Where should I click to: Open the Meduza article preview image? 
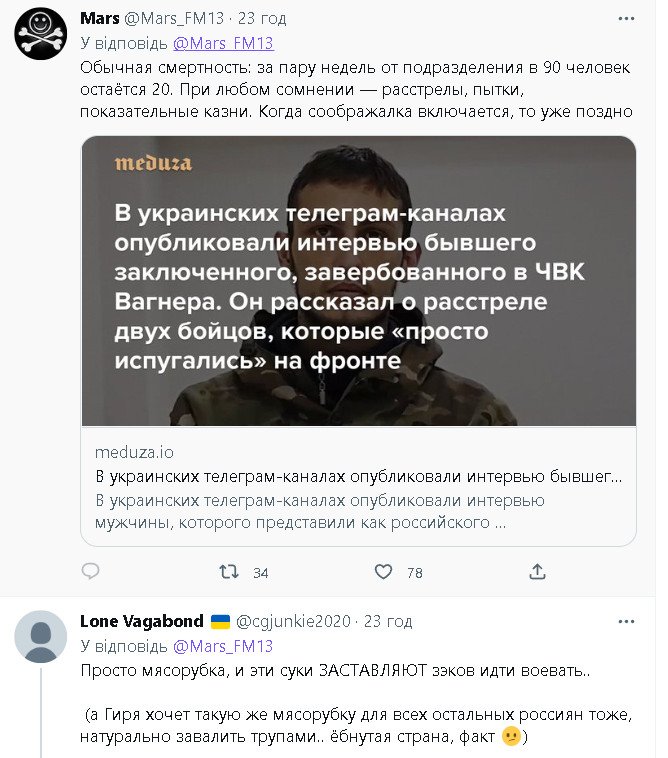pos(358,281)
